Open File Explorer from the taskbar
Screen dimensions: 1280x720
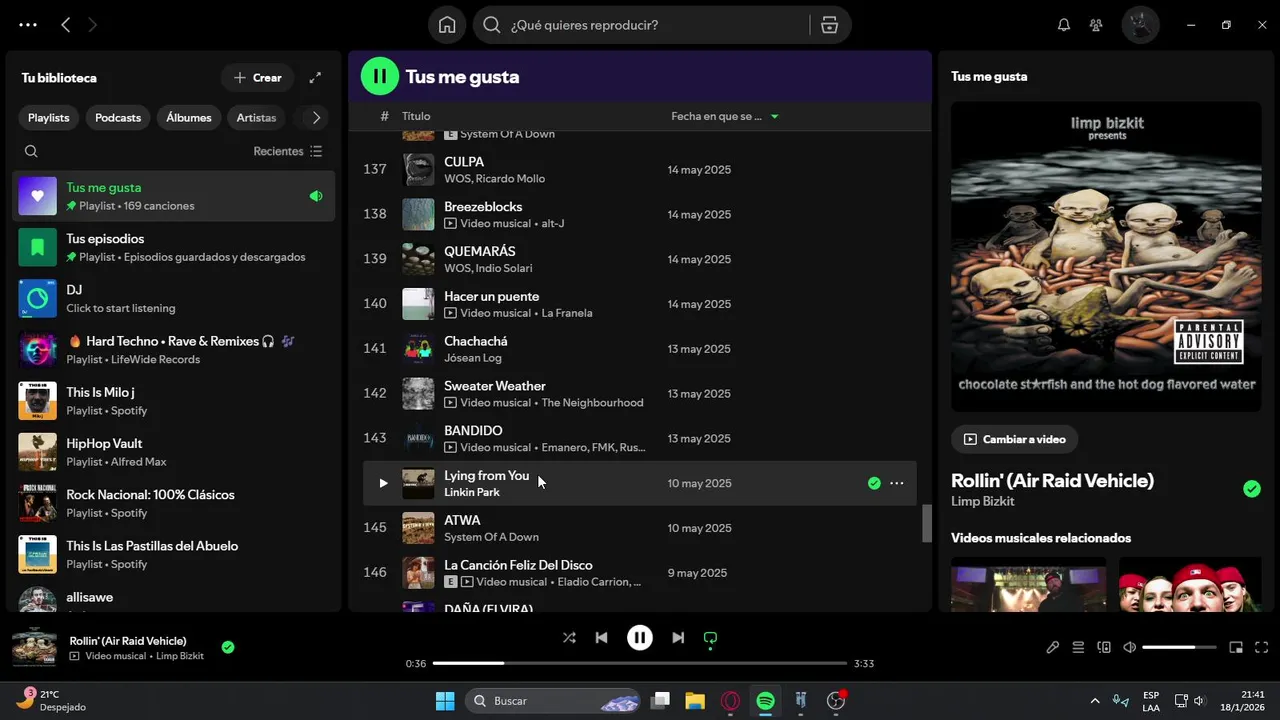695,701
